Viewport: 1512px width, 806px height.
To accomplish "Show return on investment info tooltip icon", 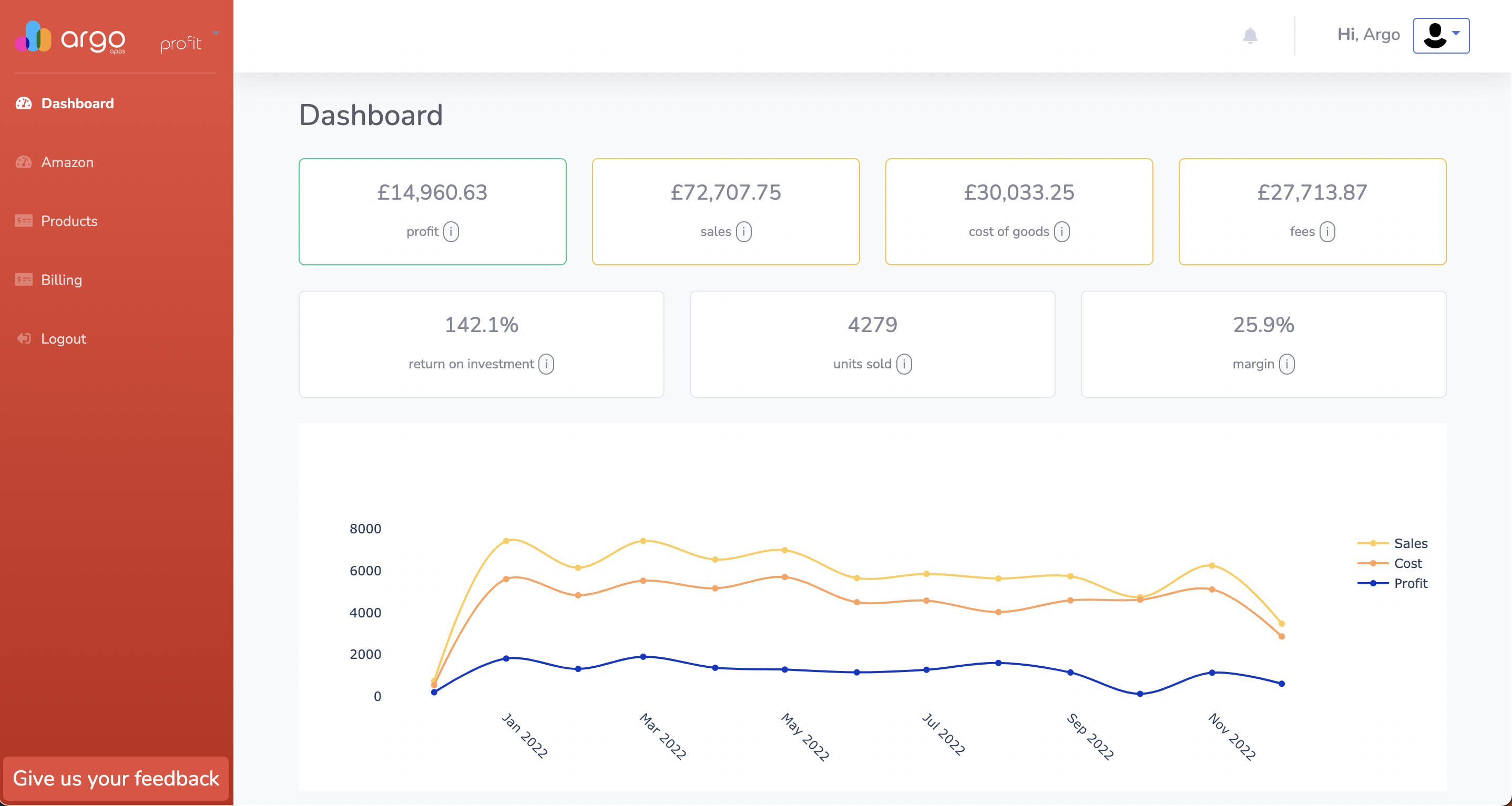I will [x=546, y=364].
